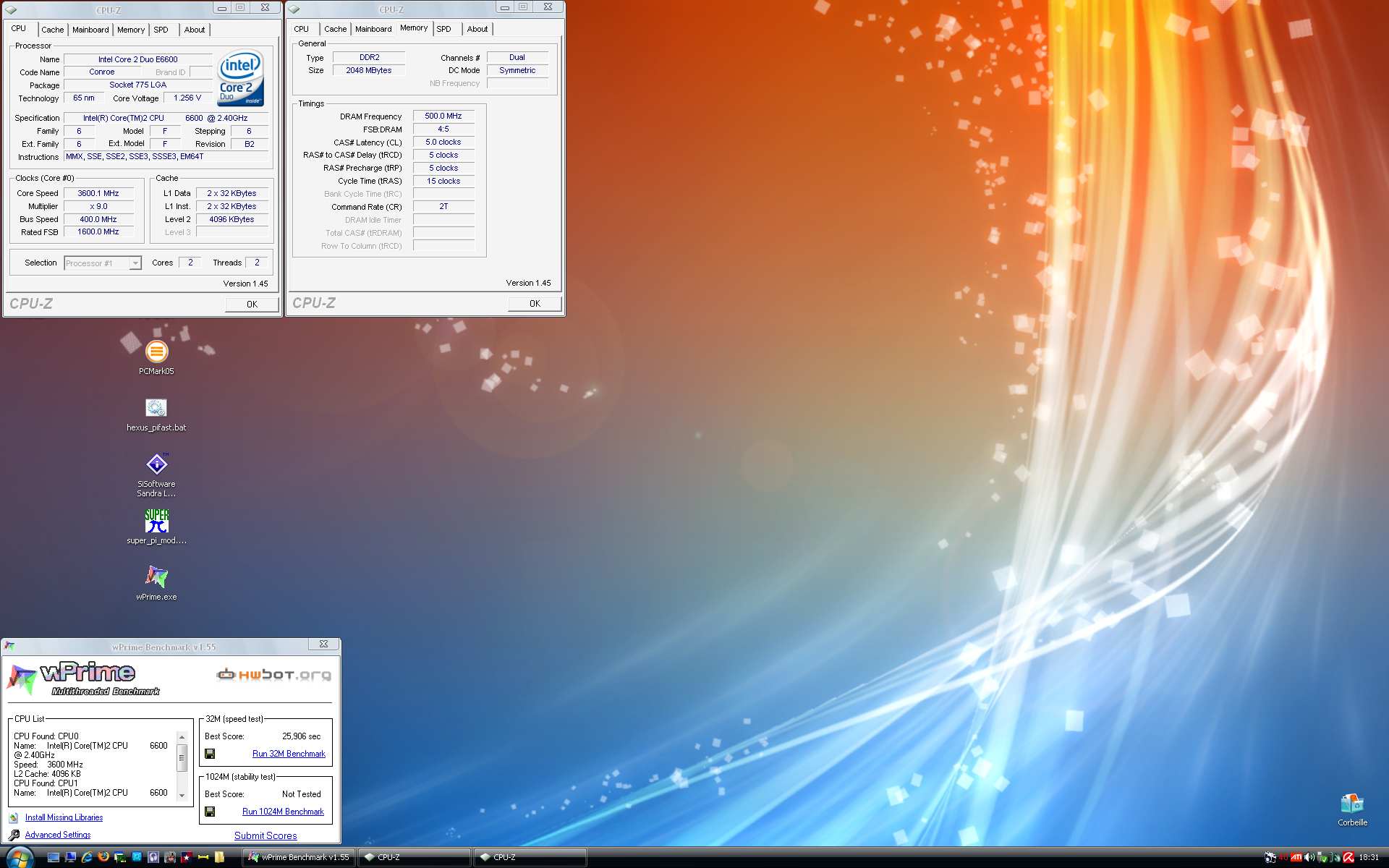The width and height of the screenshot is (1389, 868).
Task: Click OK in the left CPU-Z window
Action: (252, 305)
